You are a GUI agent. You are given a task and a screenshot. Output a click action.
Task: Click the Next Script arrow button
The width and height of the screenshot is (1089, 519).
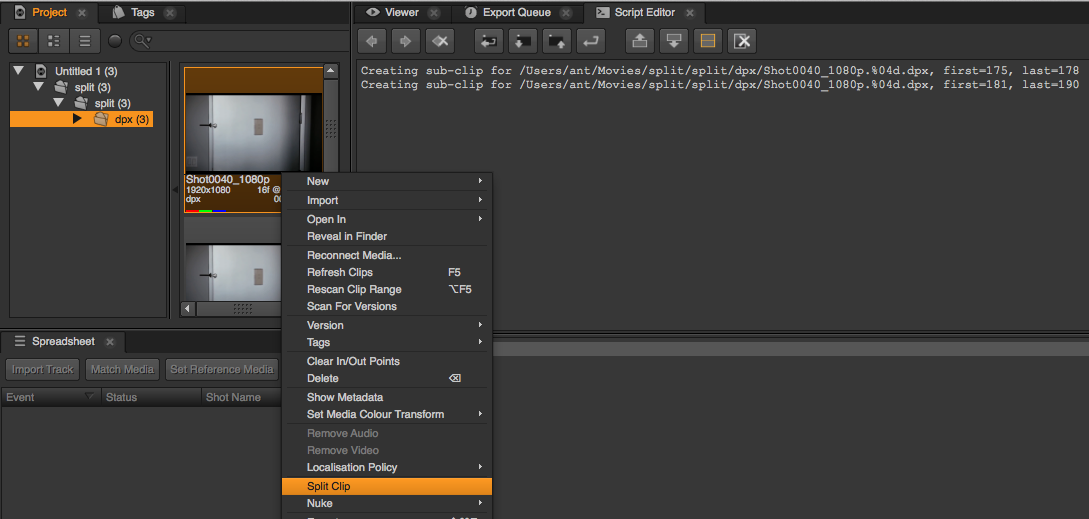point(406,41)
